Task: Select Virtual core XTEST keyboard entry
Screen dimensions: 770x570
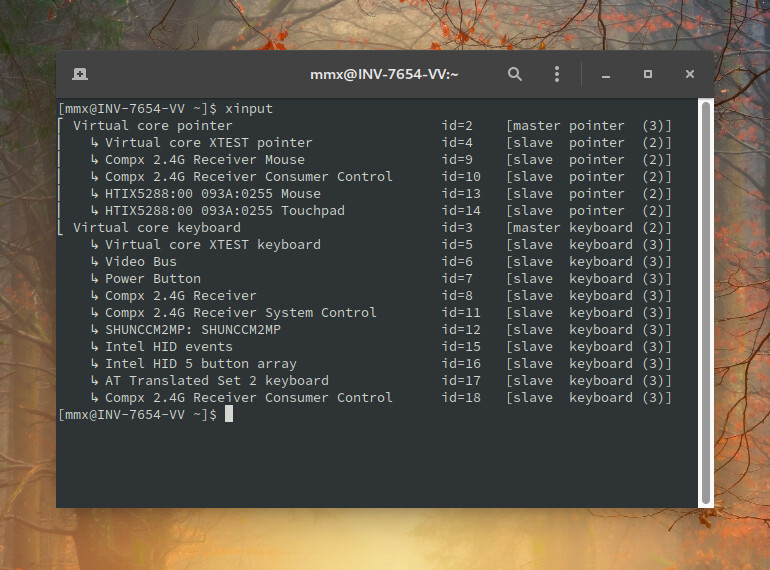Action: tap(213, 244)
